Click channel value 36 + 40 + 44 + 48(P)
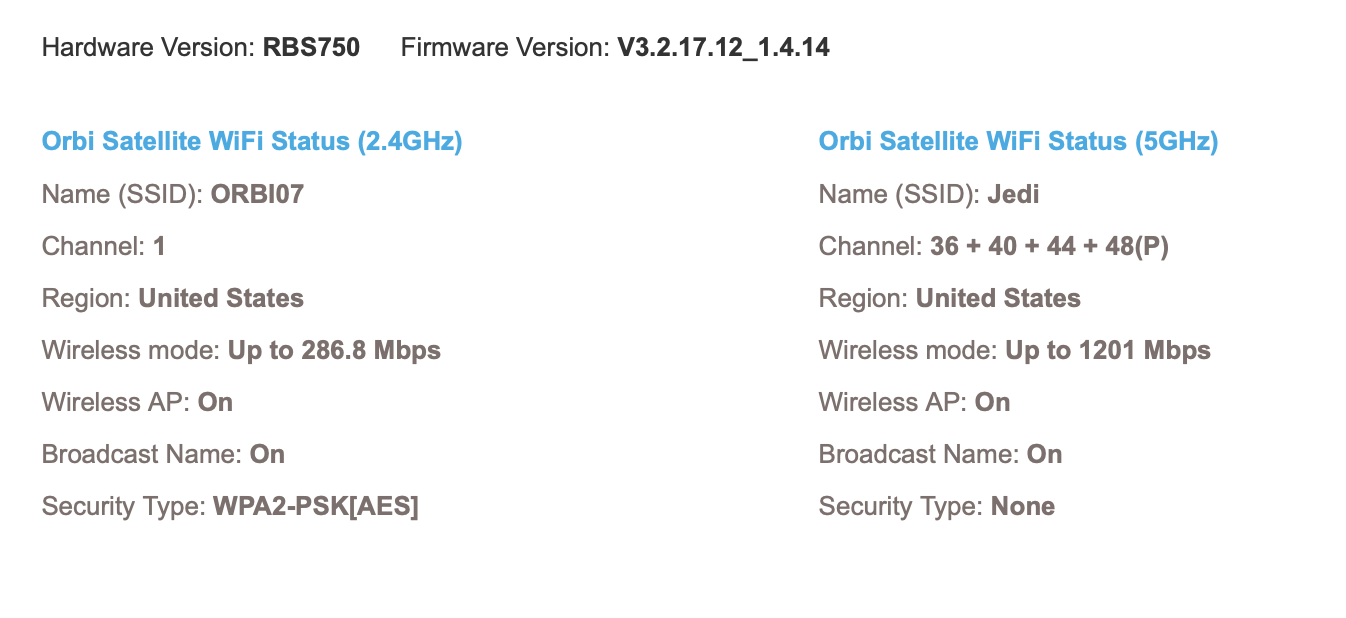This screenshot has height=618, width=1346. tap(1049, 246)
